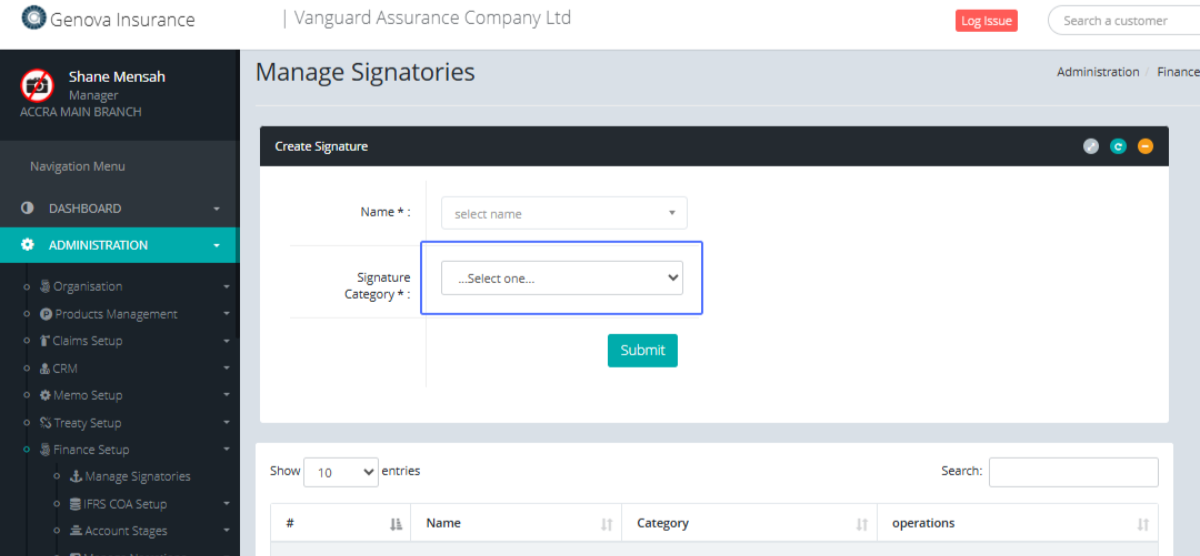Change the entries-per-page dropdown showing 10
1200x556 pixels.
click(x=341, y=472)
